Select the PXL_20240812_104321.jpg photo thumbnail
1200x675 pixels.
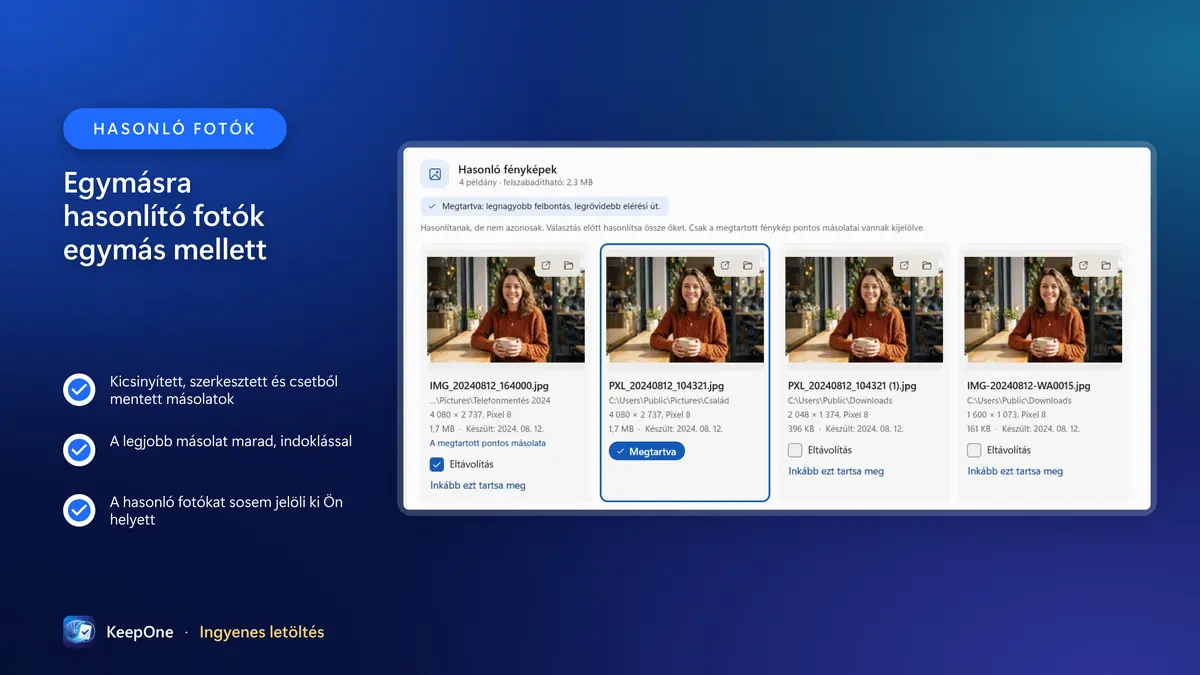(685, 309)
